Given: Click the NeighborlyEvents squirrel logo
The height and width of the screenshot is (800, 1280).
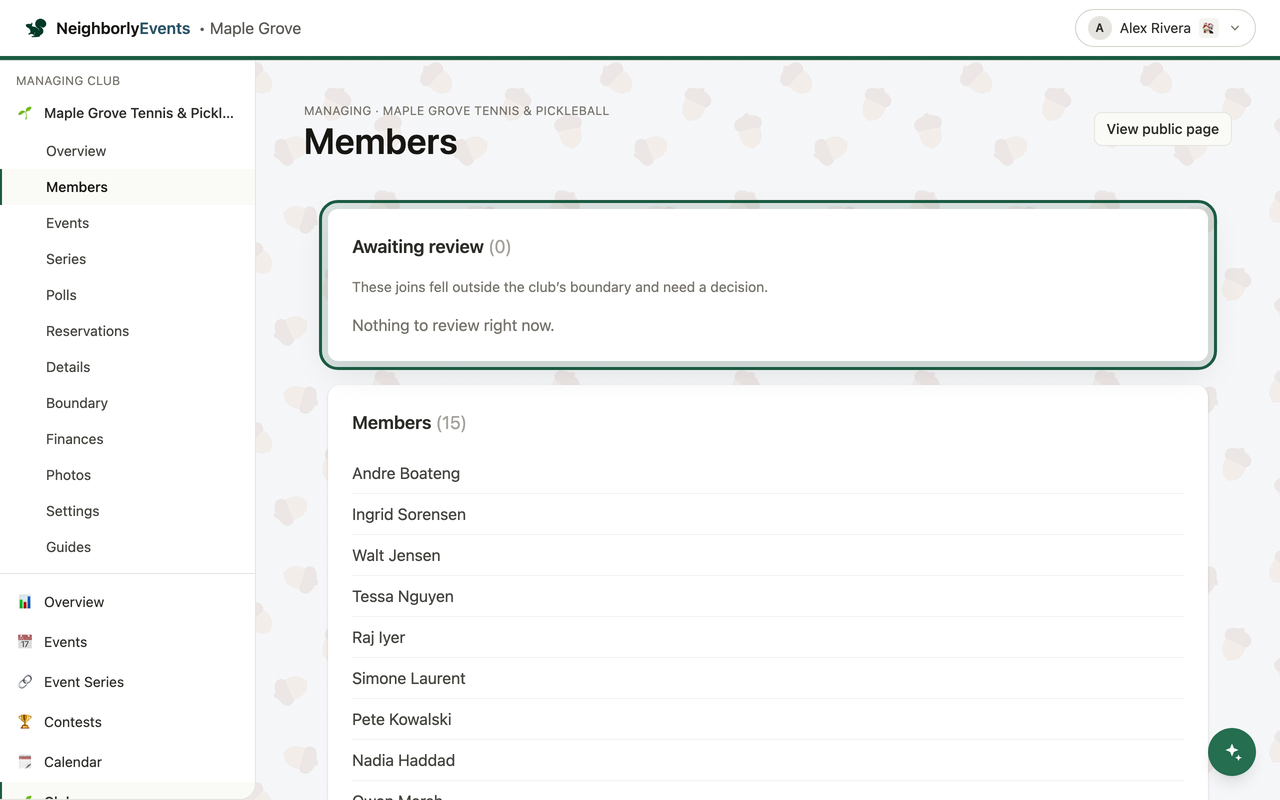Looking at the screenshot, I should (36, 28).
